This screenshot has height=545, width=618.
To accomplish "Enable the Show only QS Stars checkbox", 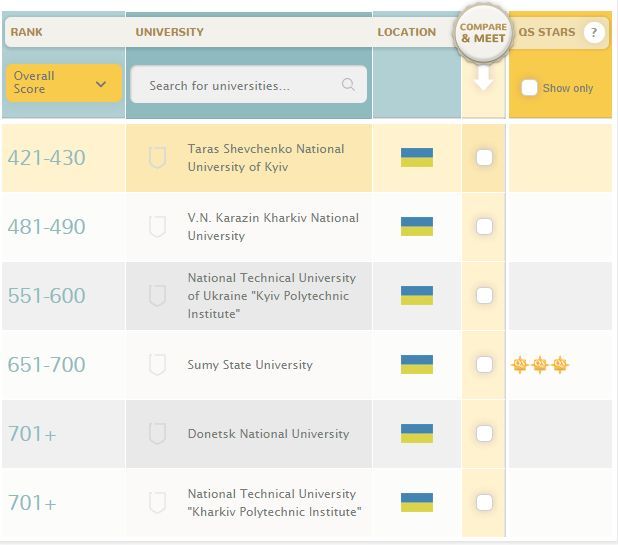I will (529, 87).
